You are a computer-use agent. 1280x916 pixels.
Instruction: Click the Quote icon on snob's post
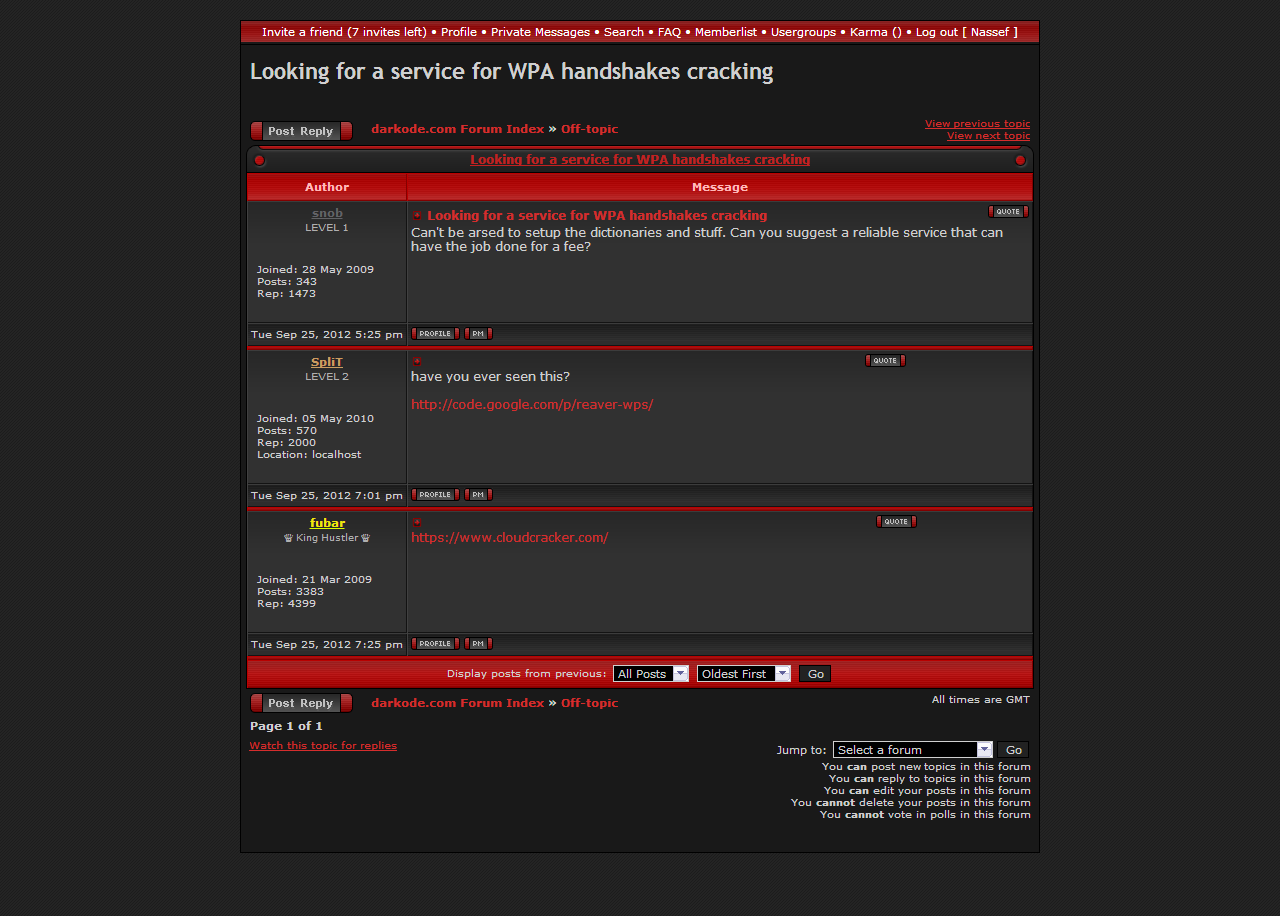pos(1008,212)
